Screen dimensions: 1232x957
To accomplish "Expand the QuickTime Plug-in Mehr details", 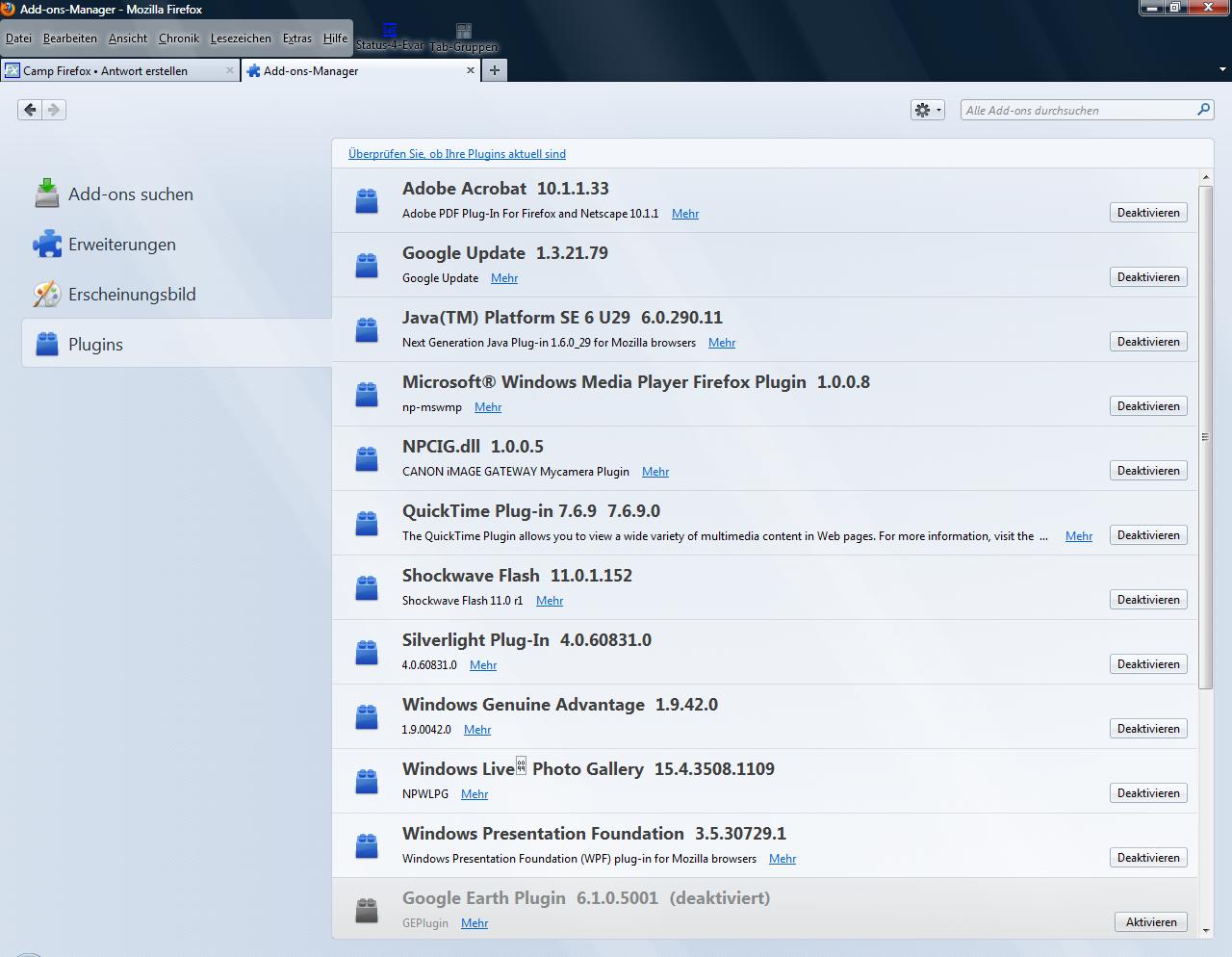I will tap(1078, 536).
